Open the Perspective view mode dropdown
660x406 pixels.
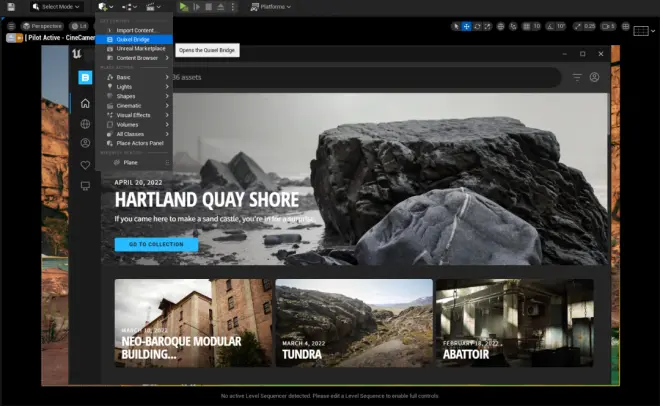click(x=43, y=26)
